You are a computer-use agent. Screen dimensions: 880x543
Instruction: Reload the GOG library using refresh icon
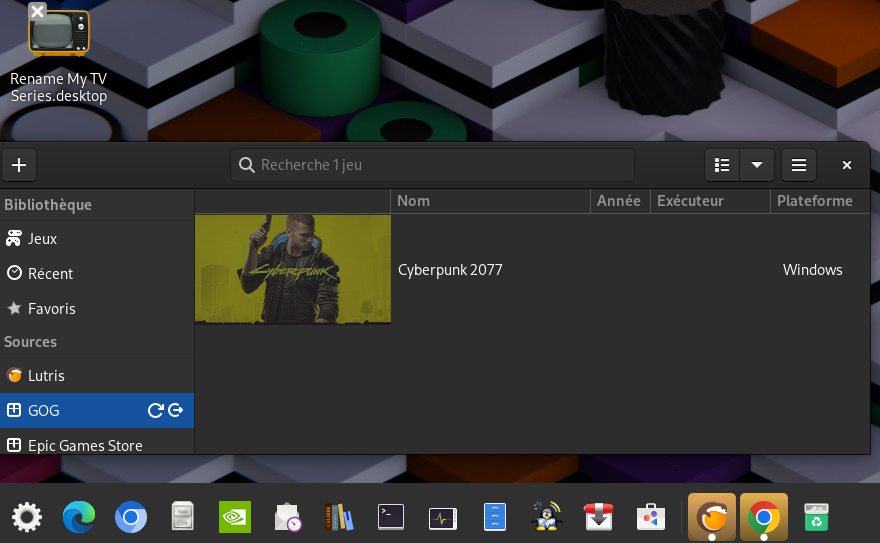155,411
